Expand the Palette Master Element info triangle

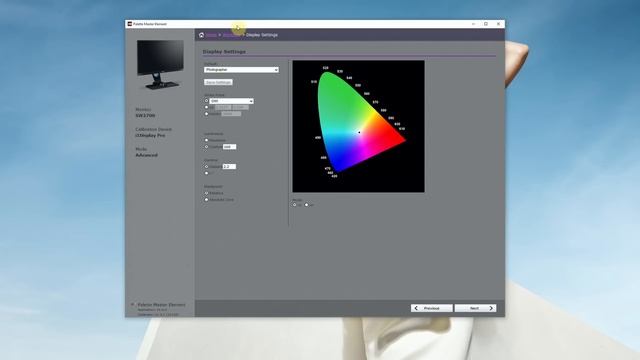pyautogui.click(x=132, y=304)
